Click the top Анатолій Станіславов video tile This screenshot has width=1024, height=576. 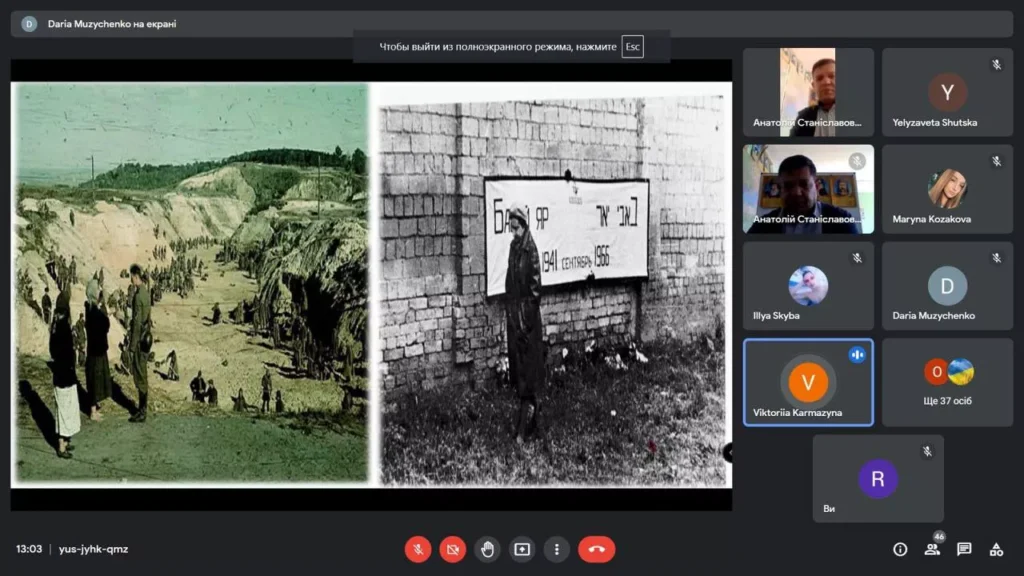point(808,92)
